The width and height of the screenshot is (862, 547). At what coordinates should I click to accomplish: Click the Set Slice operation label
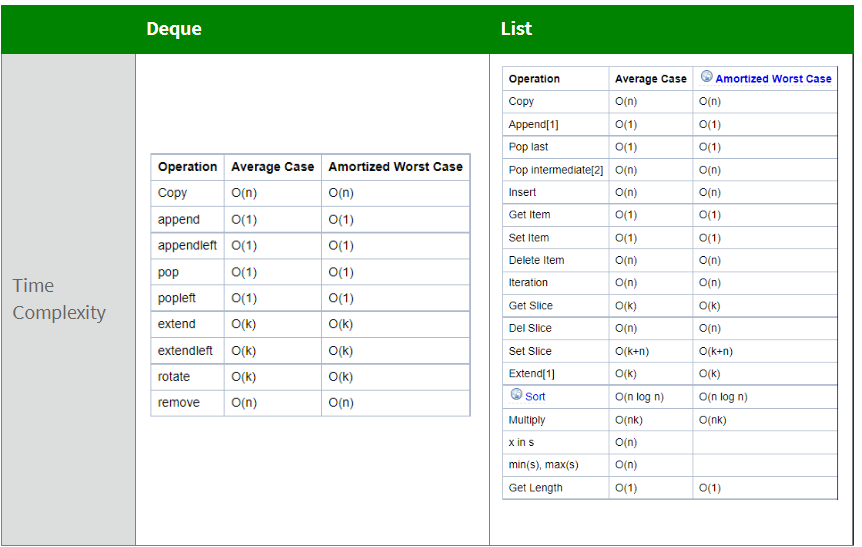tap(530, 351)
